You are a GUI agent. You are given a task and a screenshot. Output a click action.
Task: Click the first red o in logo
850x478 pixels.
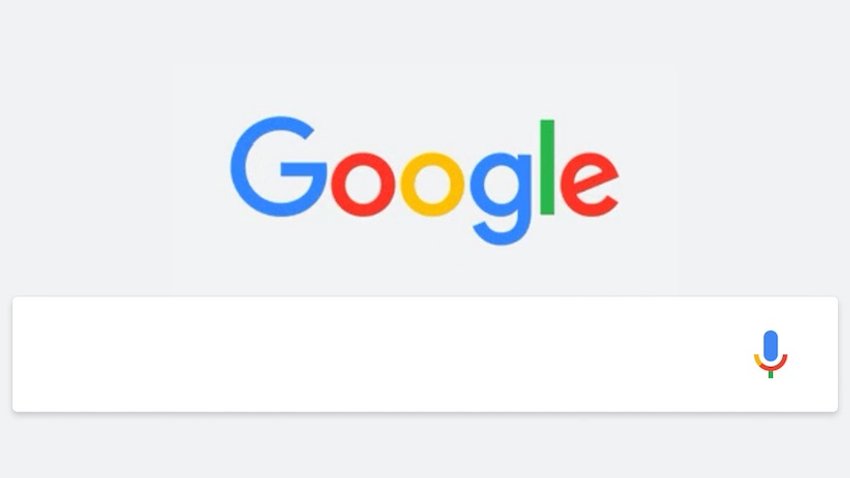(363, 184)
